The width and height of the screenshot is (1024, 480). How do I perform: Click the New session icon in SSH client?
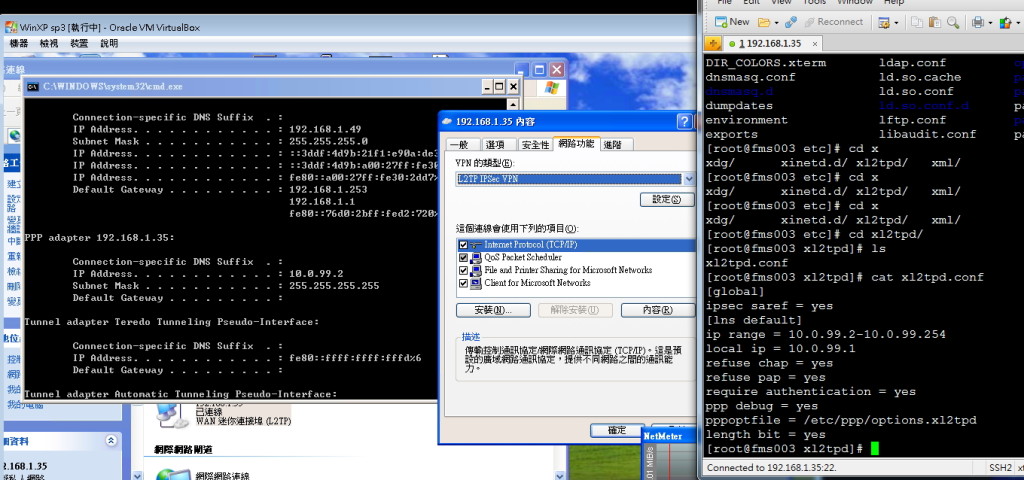(x=722, y=22)
